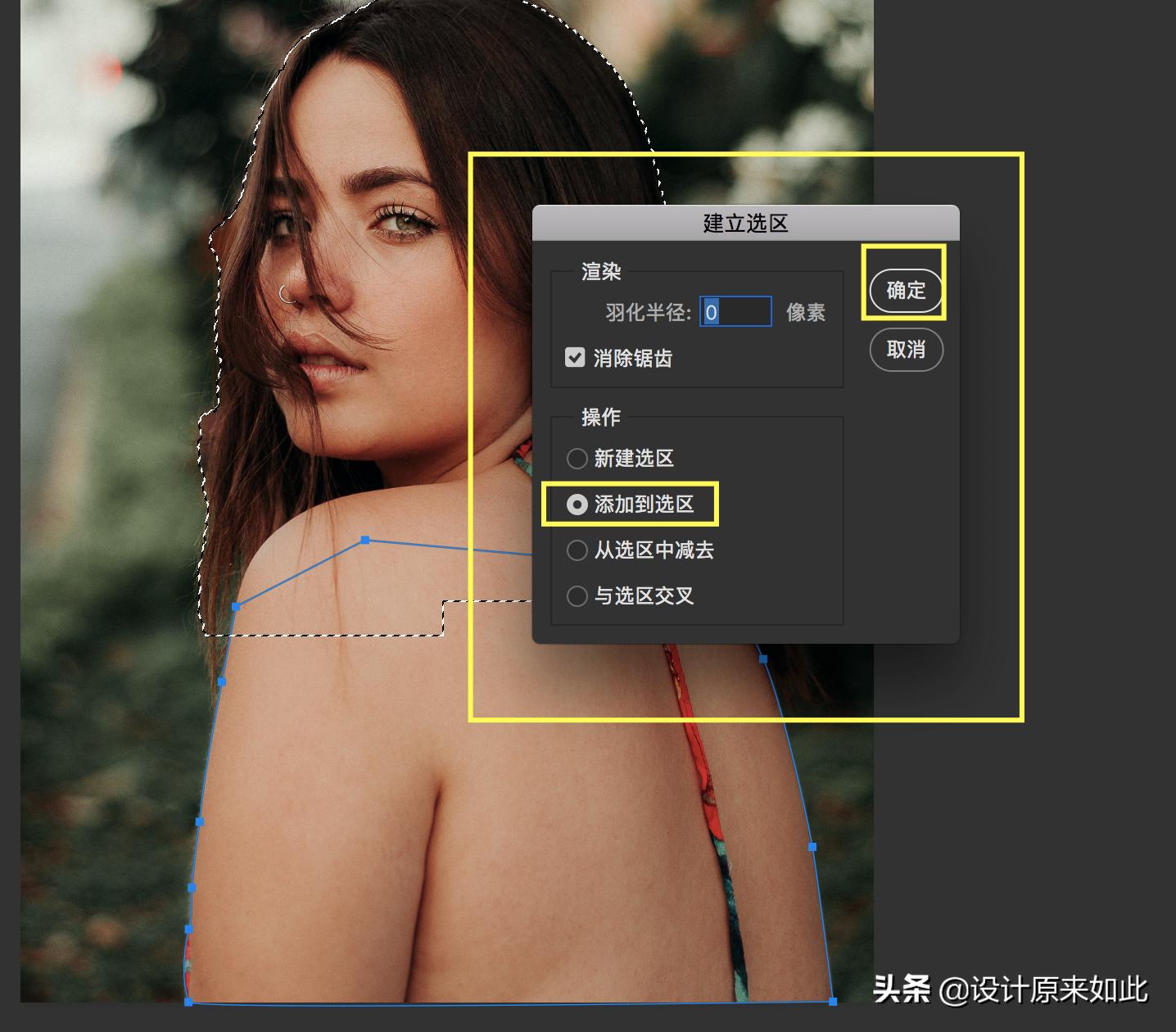Click the 操作 group heading
Image resolution: width=1176 pixels, height=1032 pixels.
(600, 417)
